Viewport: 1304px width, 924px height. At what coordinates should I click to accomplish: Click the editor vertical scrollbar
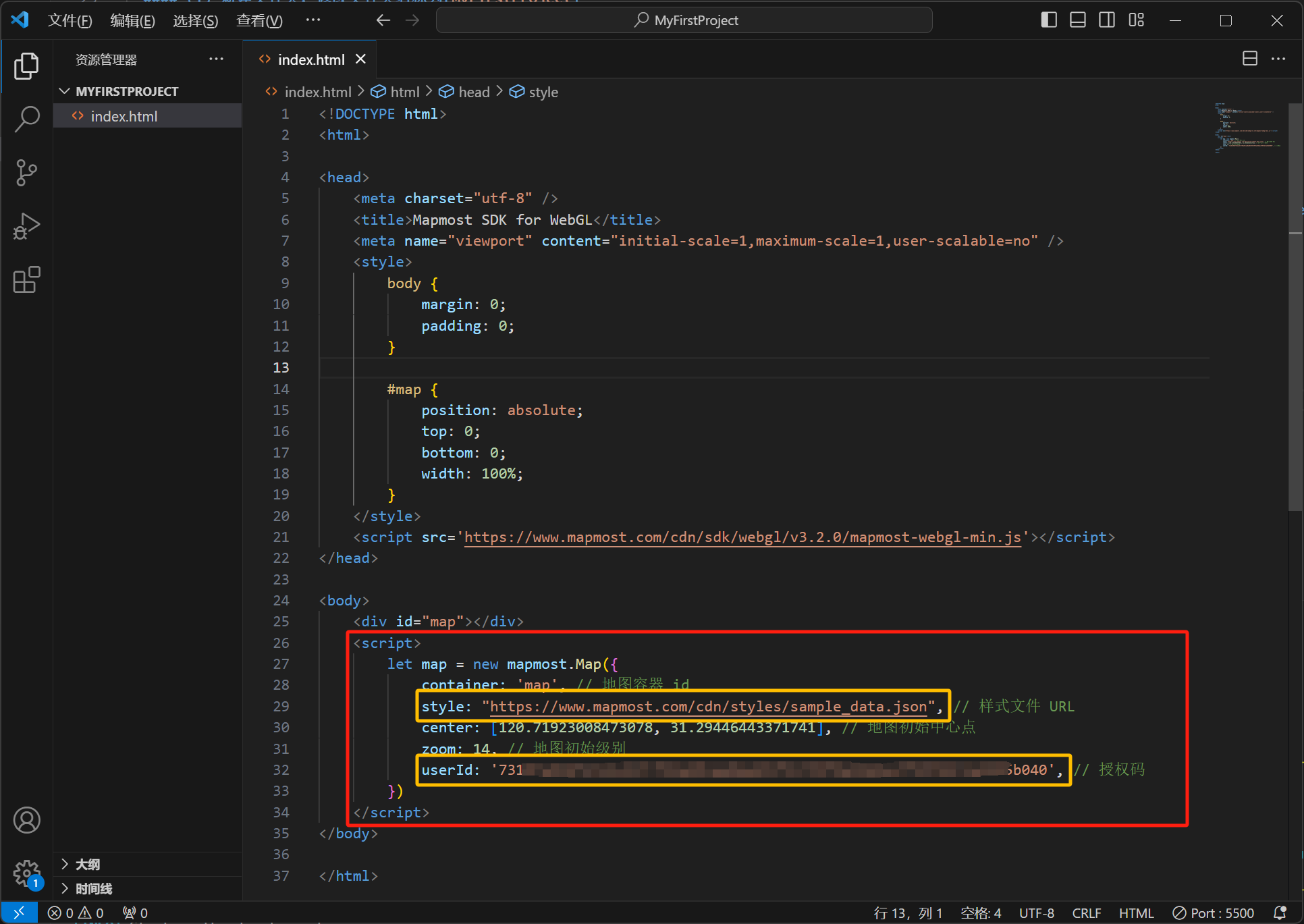pyautogui.click(x=1295, y=307)
